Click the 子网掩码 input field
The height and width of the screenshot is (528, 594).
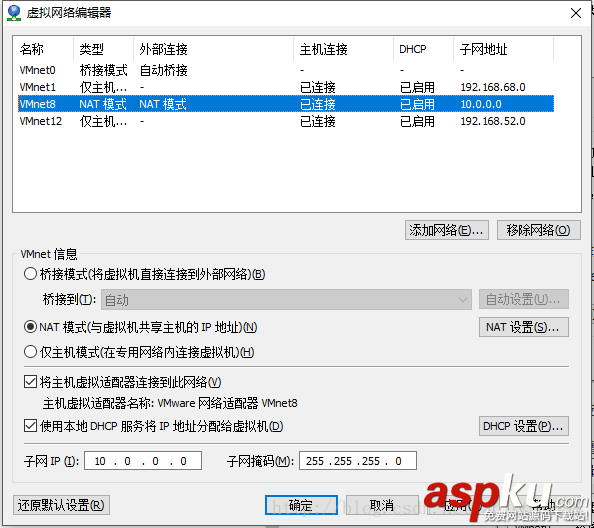pyautogui.click(x=358, y=461)
